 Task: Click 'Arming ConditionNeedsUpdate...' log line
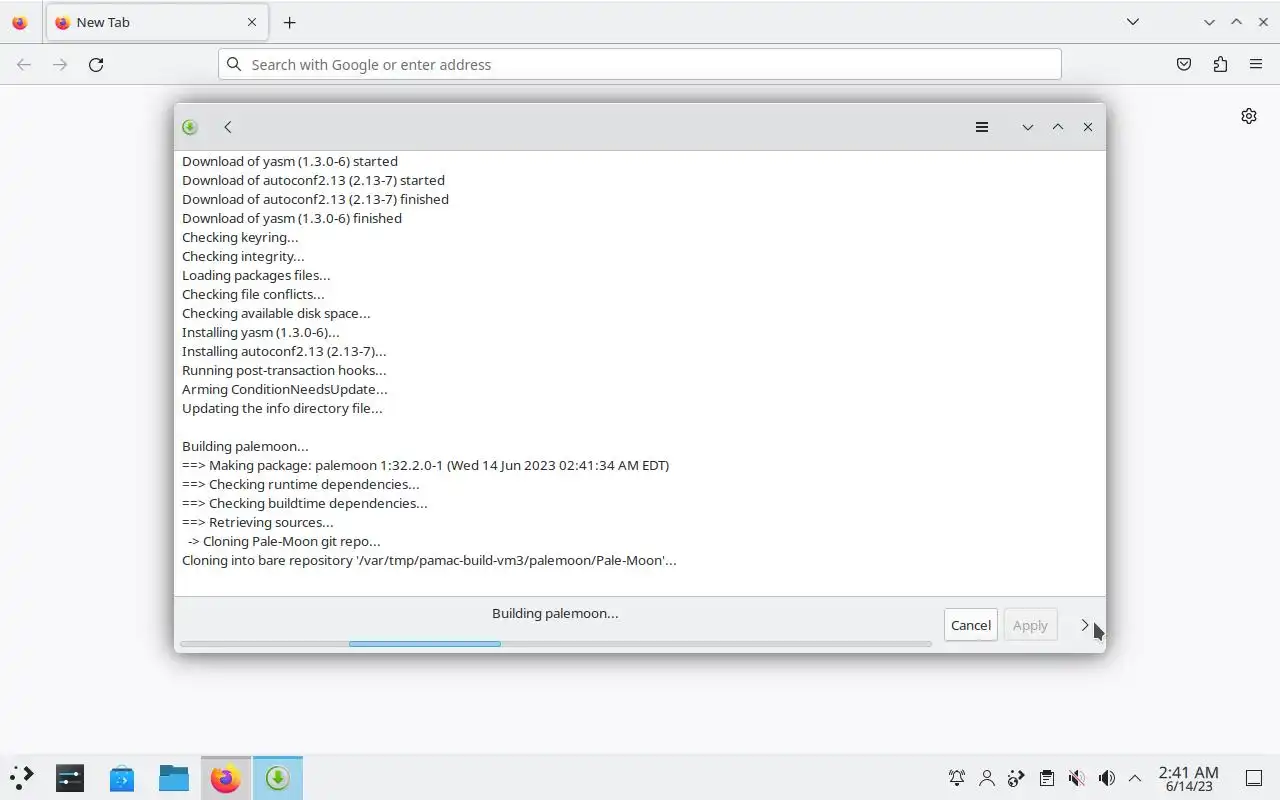(285, 389)
